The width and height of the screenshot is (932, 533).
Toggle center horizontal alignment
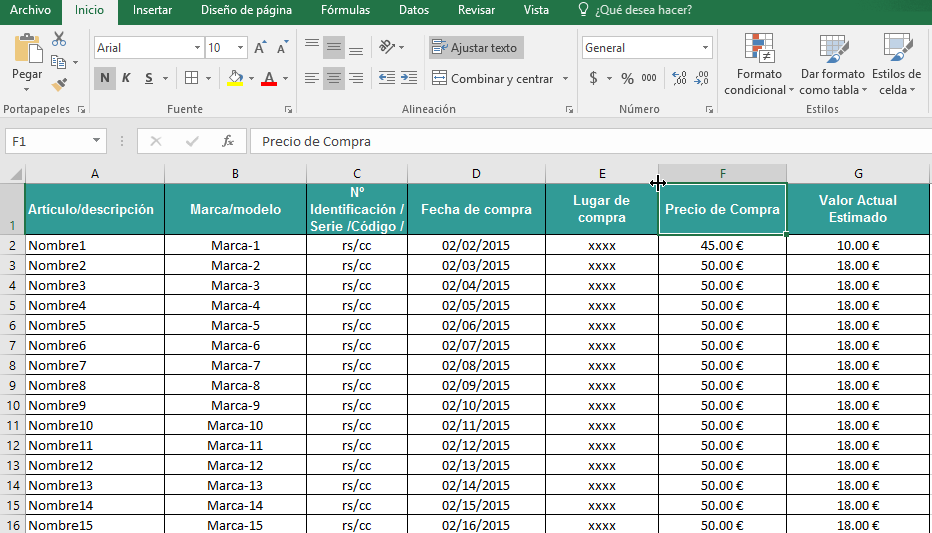(334, 78)
